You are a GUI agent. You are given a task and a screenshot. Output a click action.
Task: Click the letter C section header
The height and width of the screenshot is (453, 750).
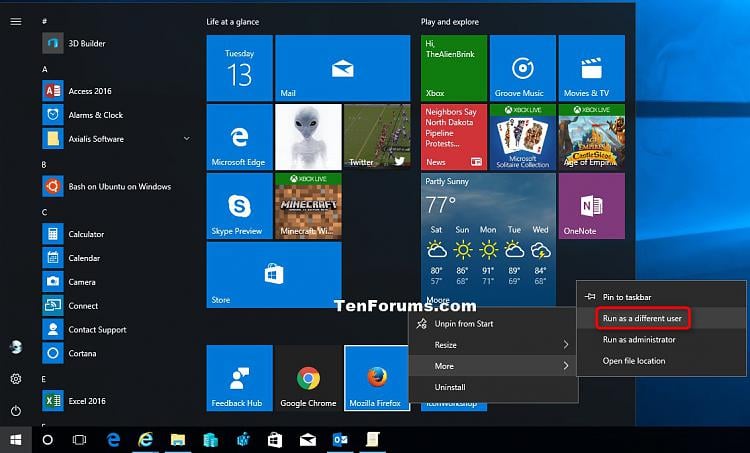[x=44, y=212]
